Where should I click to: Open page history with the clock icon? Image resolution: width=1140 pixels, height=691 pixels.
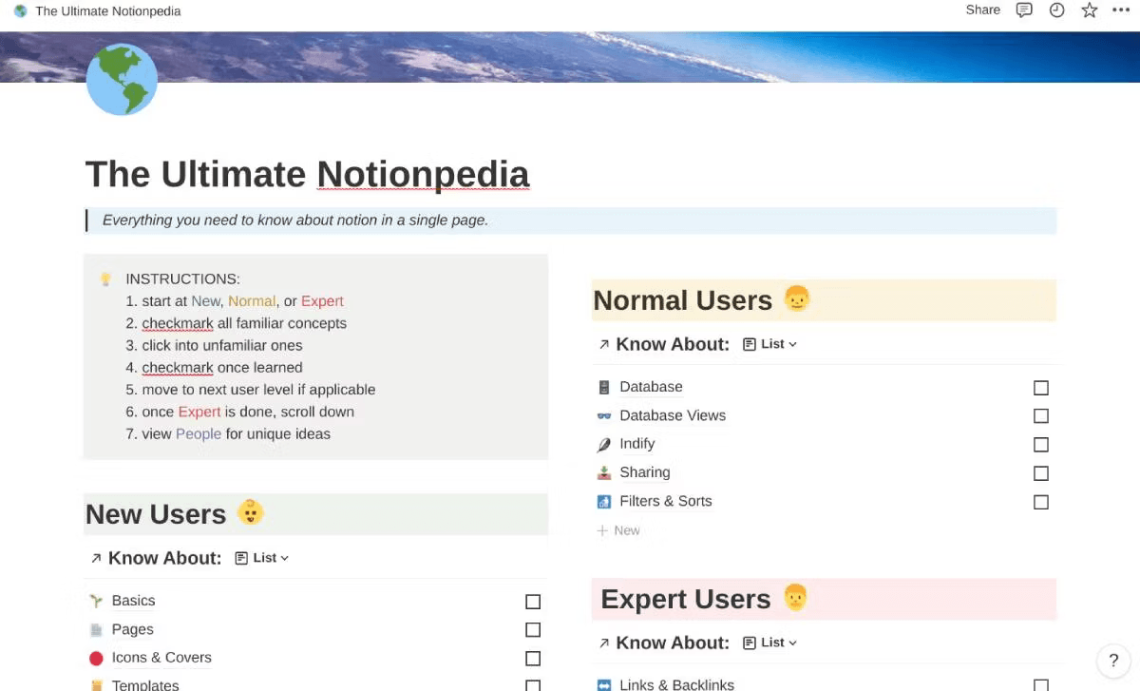(x=1056, y=10)
